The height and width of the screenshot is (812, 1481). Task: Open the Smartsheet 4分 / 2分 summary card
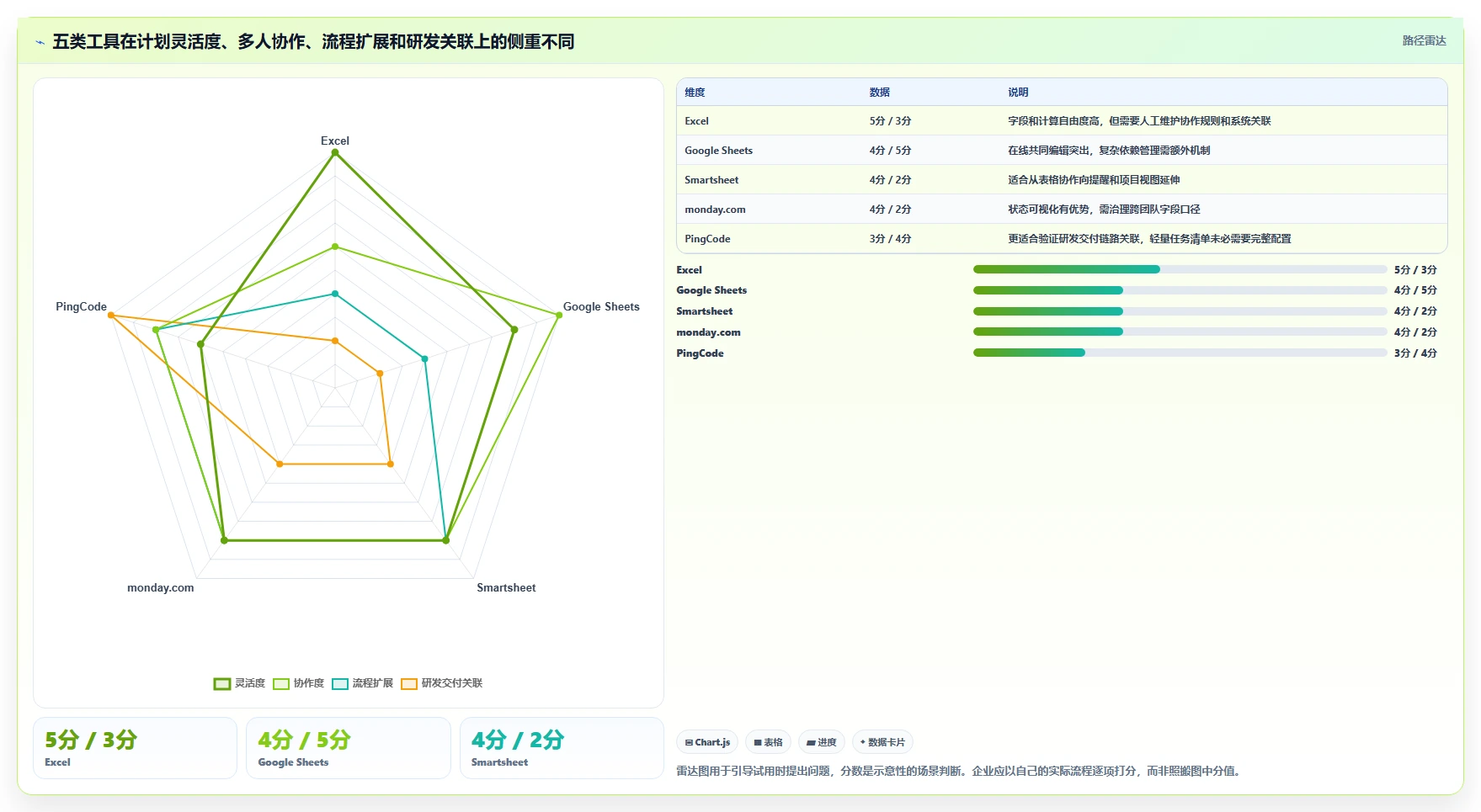(562, 748)
